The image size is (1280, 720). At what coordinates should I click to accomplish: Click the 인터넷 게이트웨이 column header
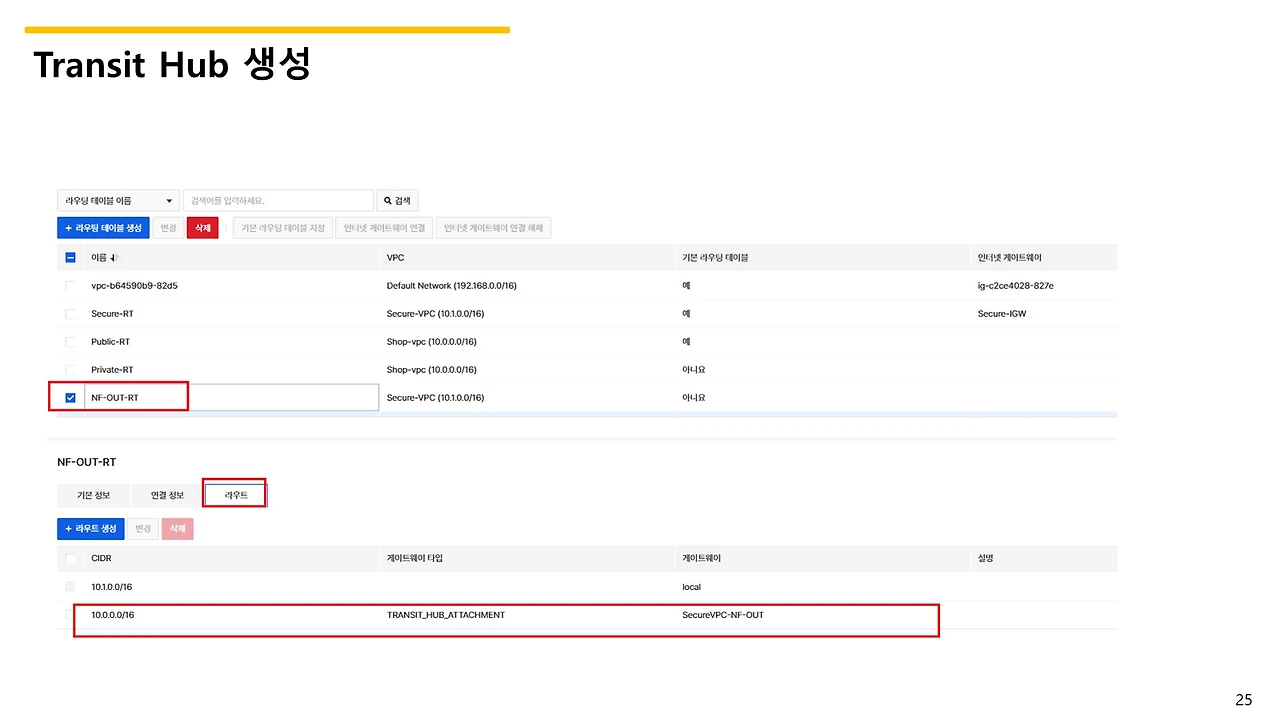click(x=1009, y=258)
